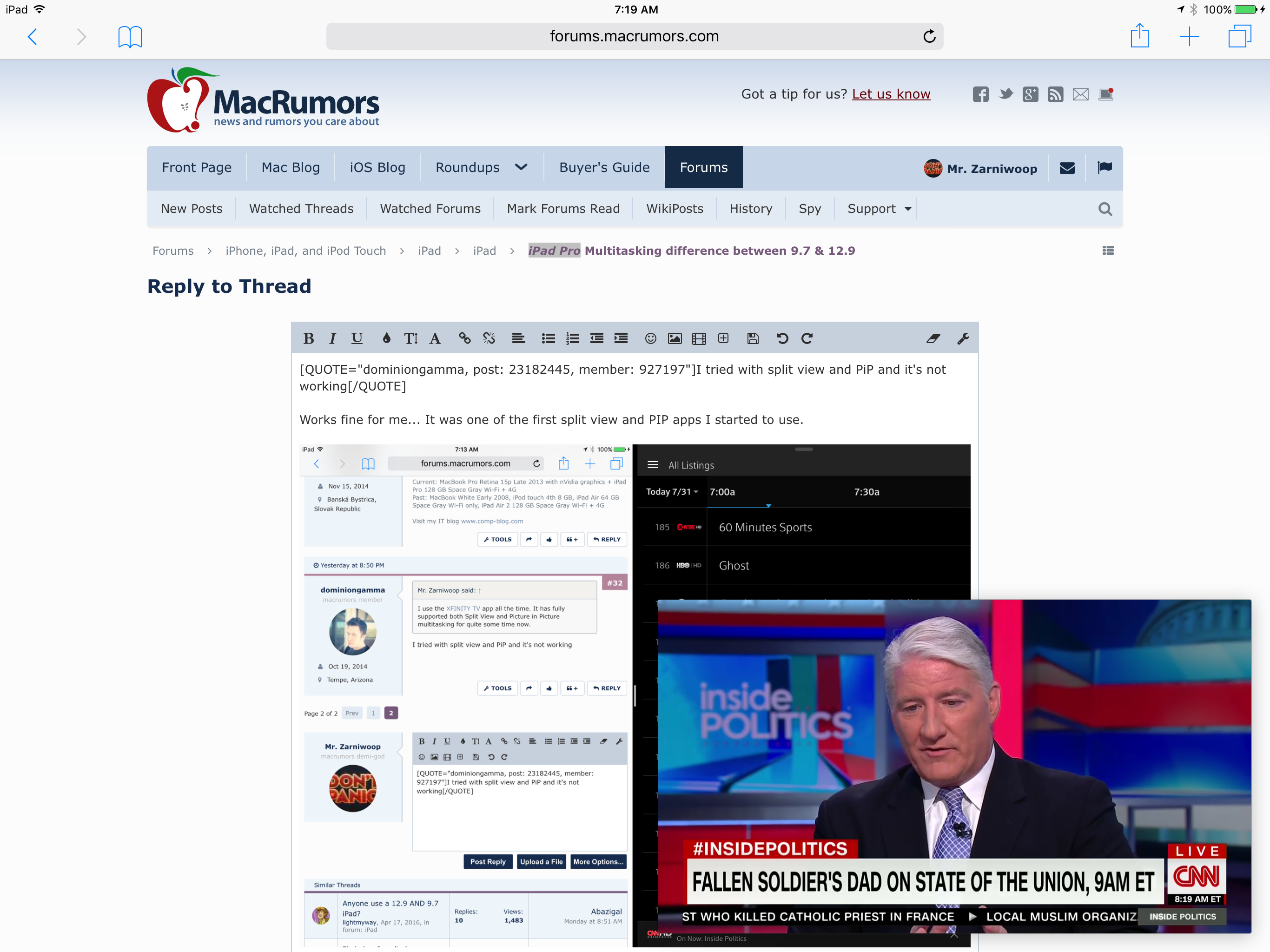Open Safari share sheet

pyautogui.click(x=1140, y=36)
